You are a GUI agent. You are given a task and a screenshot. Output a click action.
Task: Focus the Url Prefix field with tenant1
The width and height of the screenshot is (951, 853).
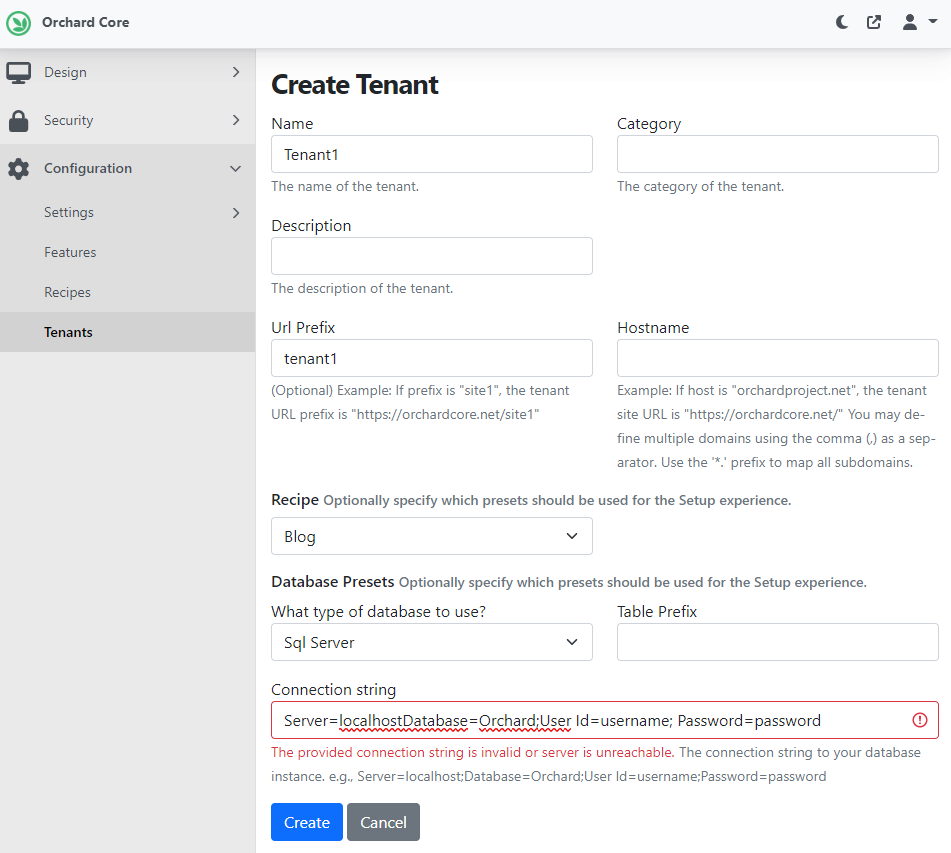pos(432,358)
